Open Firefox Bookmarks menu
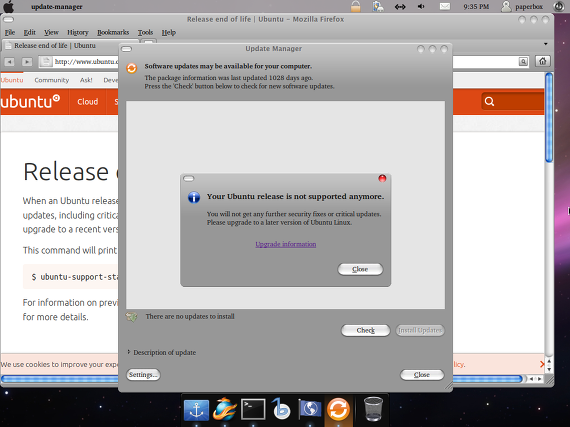This screenshot has width=570, height=427. click(113, 32)
